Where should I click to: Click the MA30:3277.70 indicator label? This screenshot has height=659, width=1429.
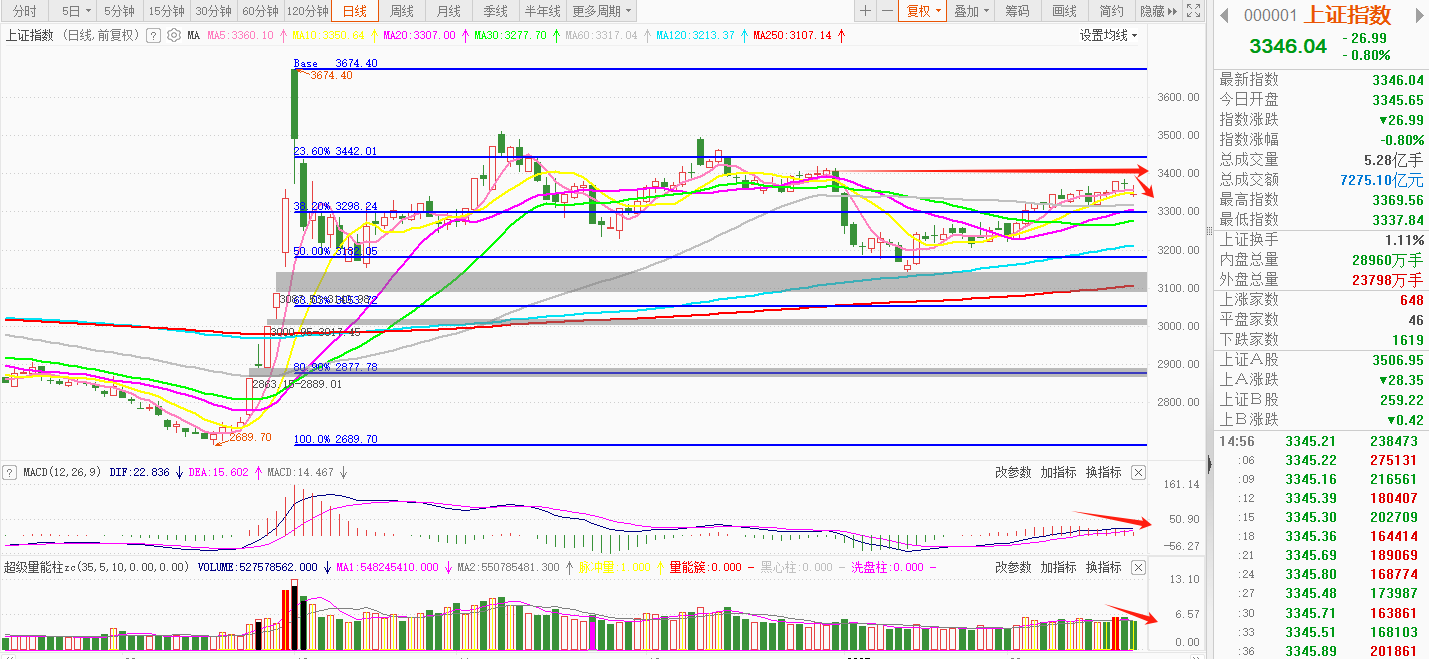510,35
